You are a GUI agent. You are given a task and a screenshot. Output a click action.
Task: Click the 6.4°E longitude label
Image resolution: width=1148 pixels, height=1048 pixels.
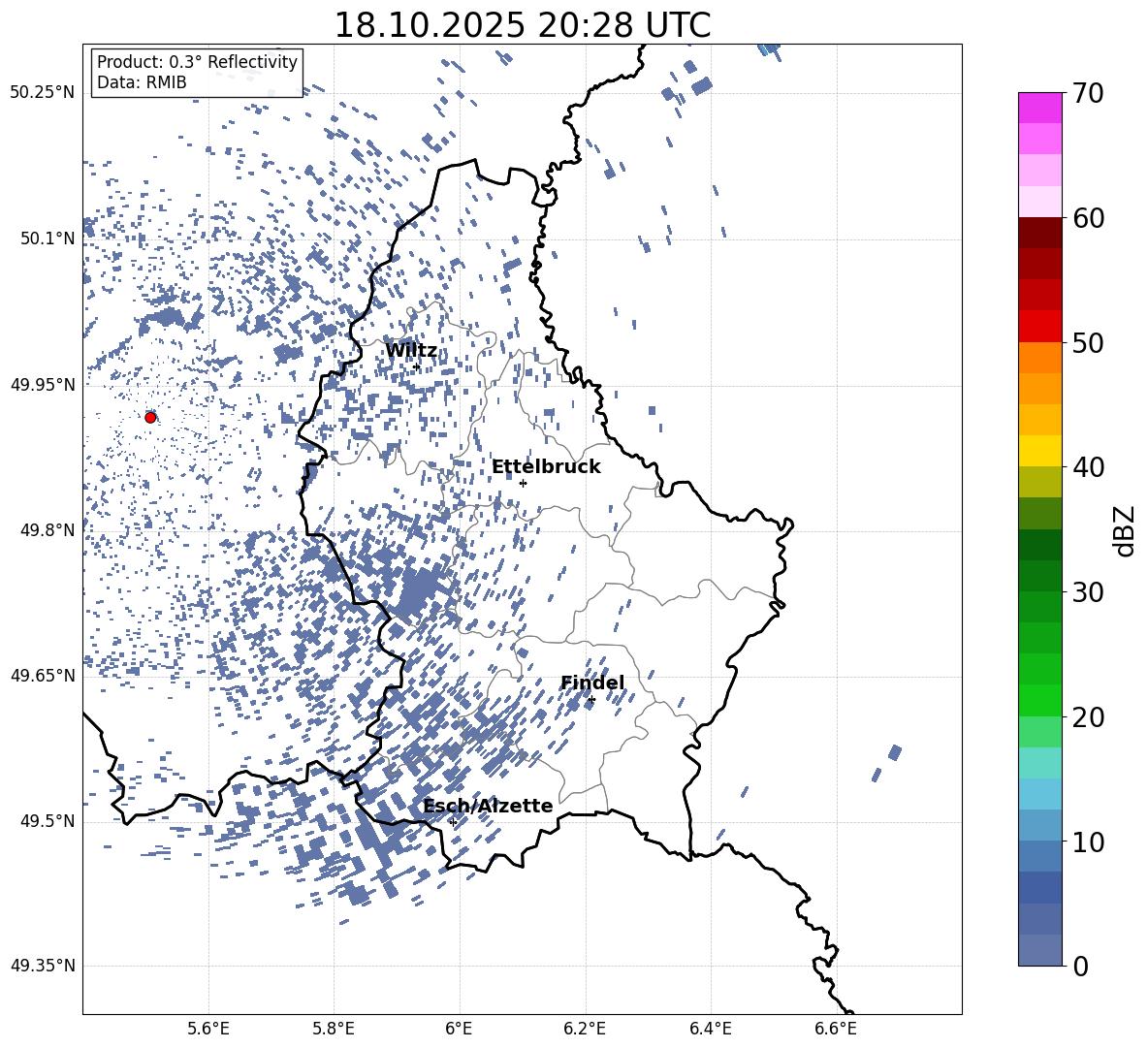[710, 1029]
